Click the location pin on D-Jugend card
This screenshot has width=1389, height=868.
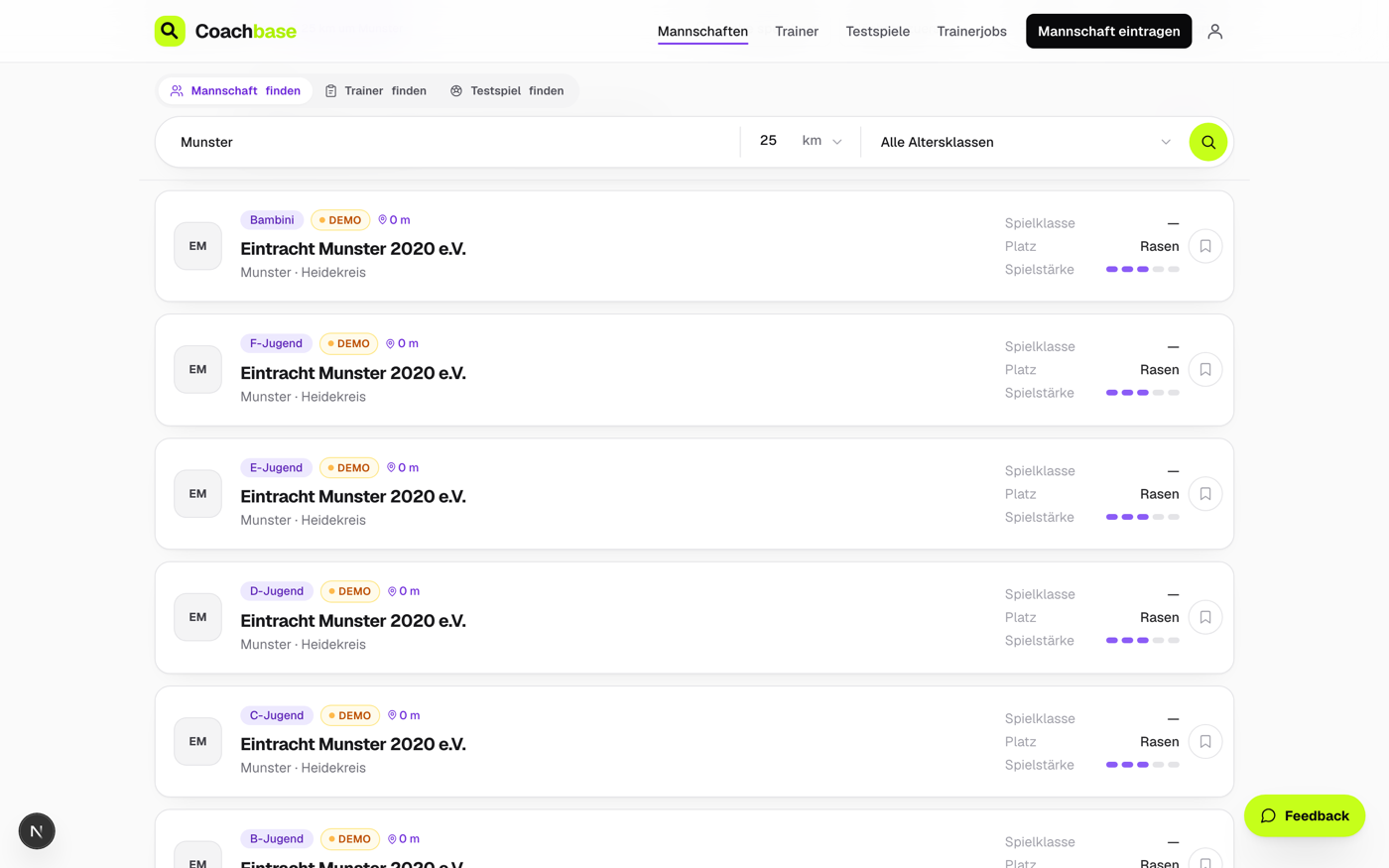(392, 591)
